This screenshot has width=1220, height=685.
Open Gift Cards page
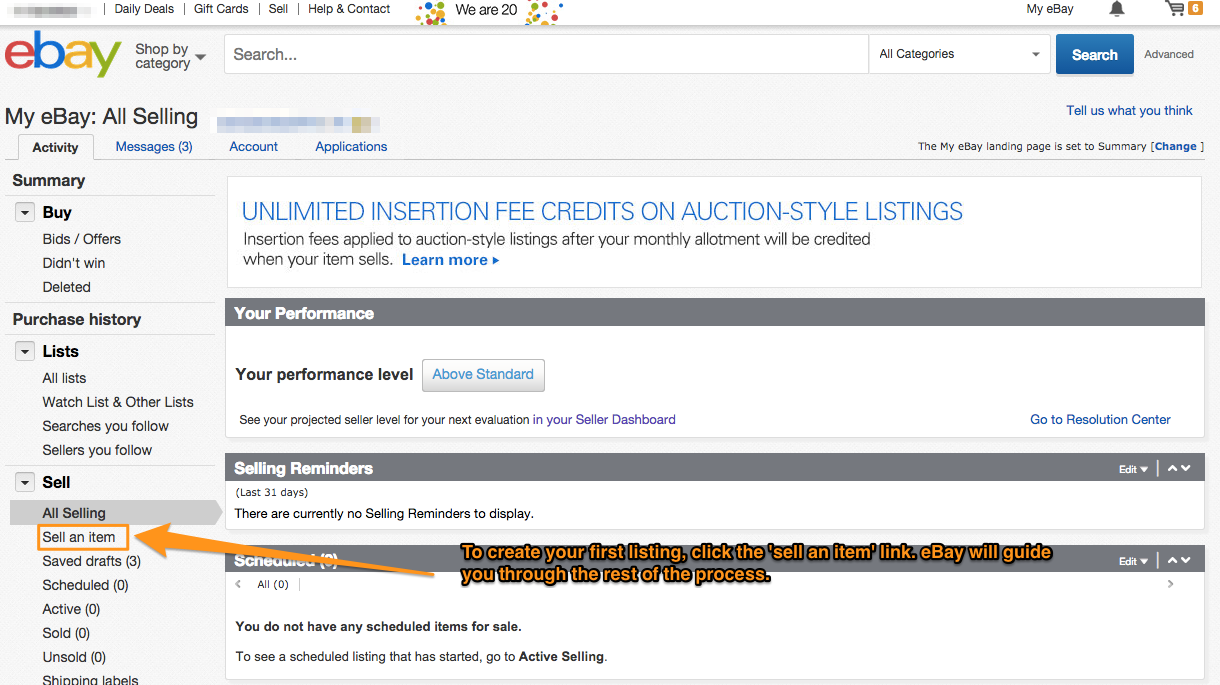(221, 9)
